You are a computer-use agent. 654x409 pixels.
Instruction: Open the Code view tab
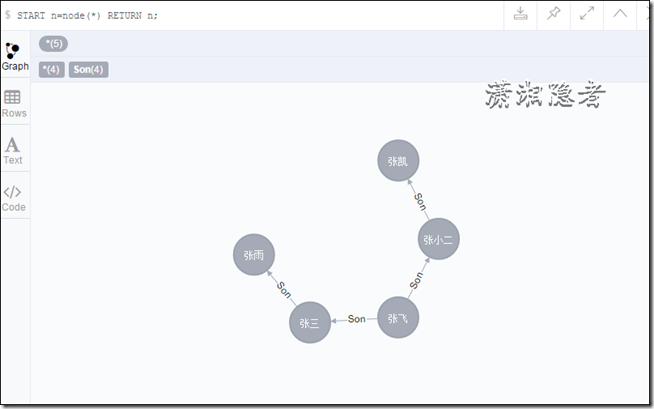coord(13,198)
